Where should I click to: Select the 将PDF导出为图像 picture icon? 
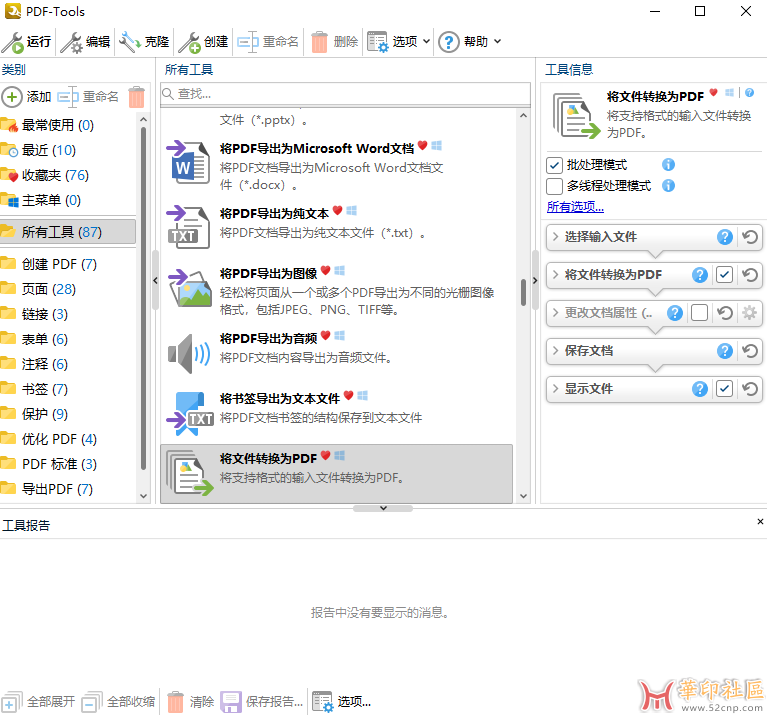(x=190, y=288)
